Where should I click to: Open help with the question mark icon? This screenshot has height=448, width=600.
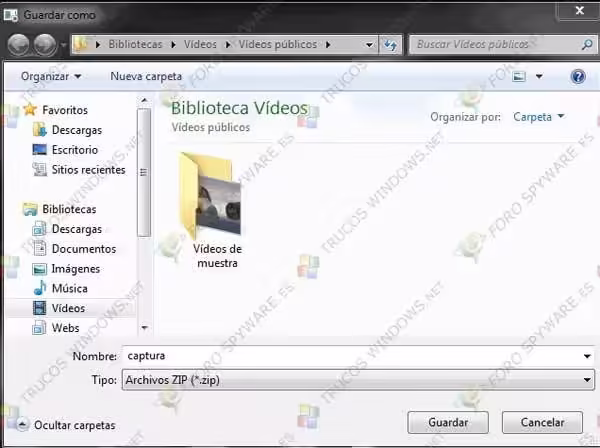578,77
